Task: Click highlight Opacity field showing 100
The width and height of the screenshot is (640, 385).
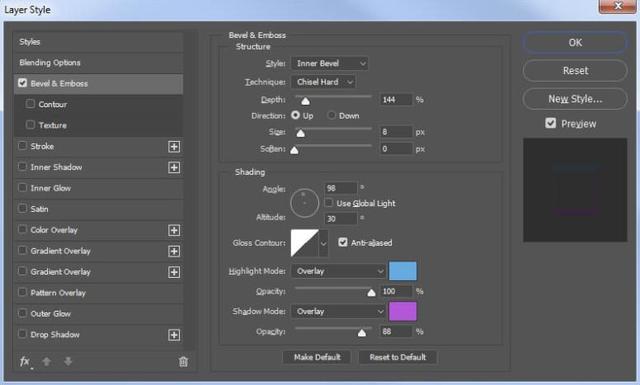Action: click(396, 291)
